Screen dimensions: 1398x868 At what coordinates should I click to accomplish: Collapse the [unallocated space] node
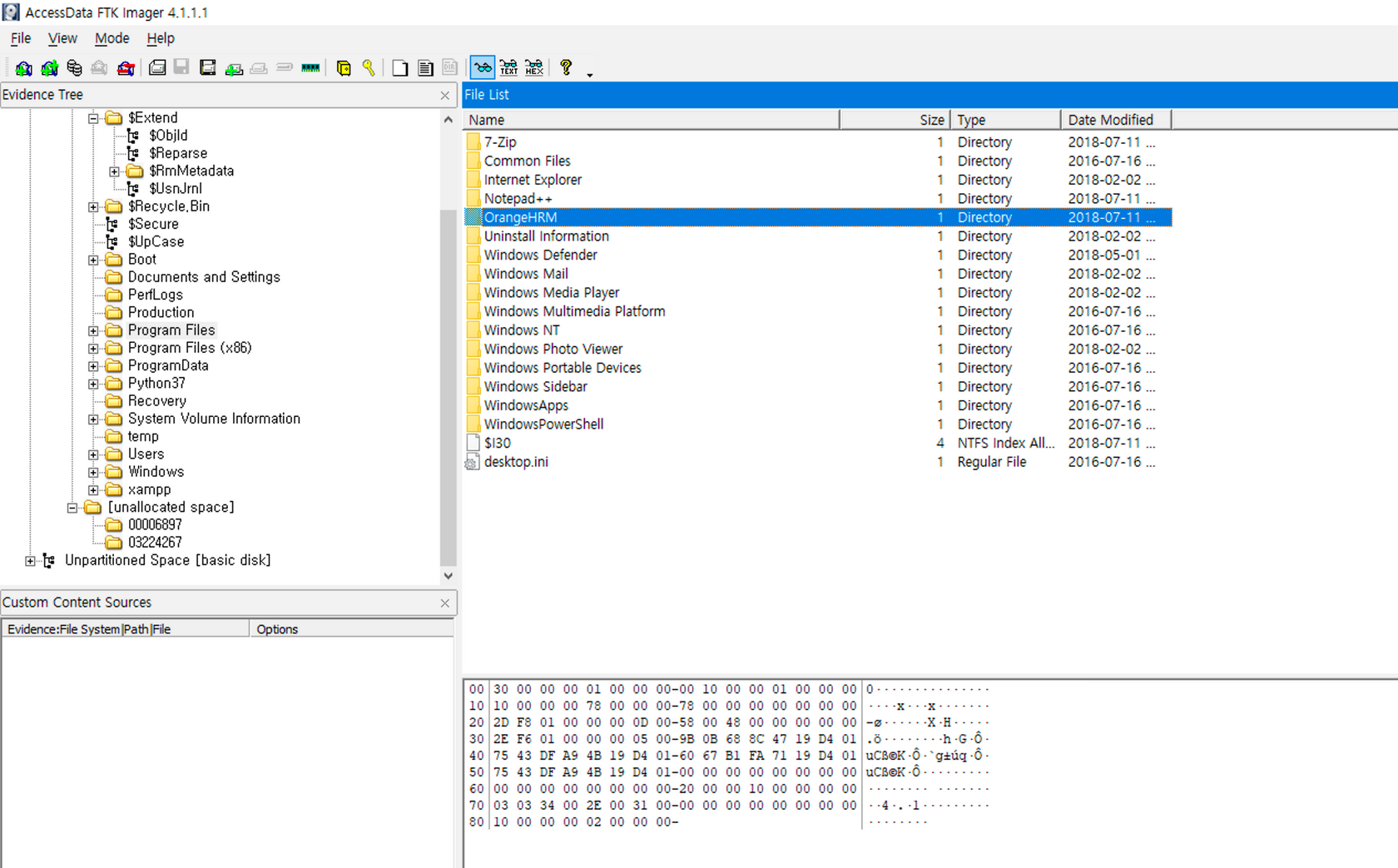72,508
